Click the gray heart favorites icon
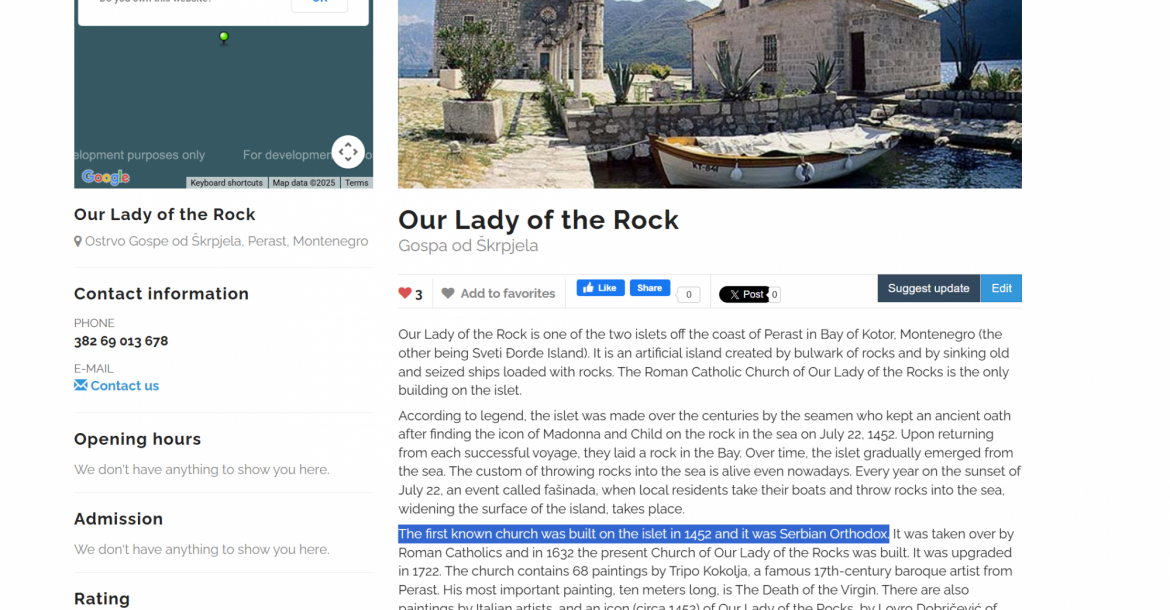Screen dimensions: 1170x610 click(448, 293)
